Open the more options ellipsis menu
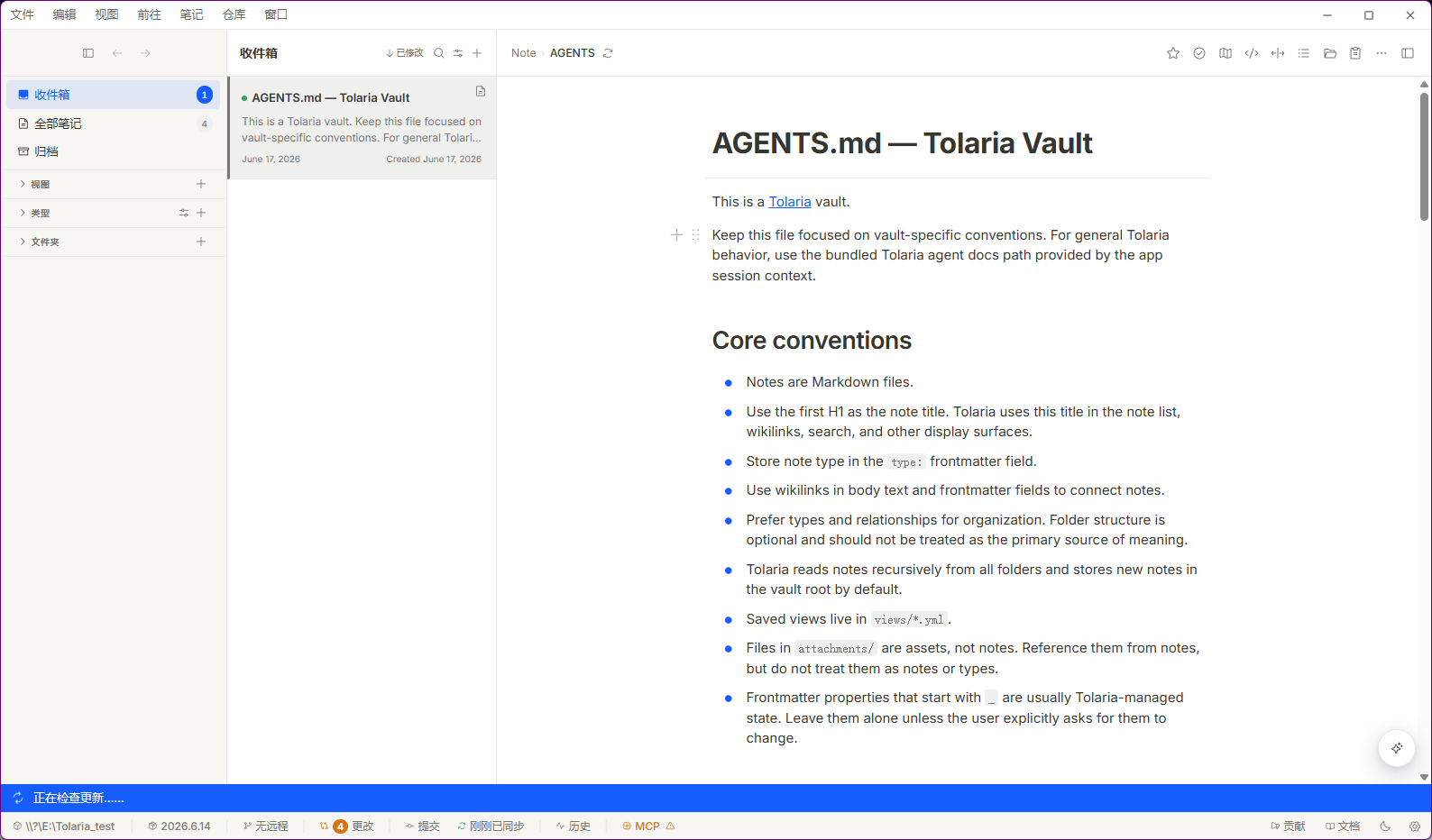Viewport: 1432px width, 840px height. click(x=1382, y=53)
